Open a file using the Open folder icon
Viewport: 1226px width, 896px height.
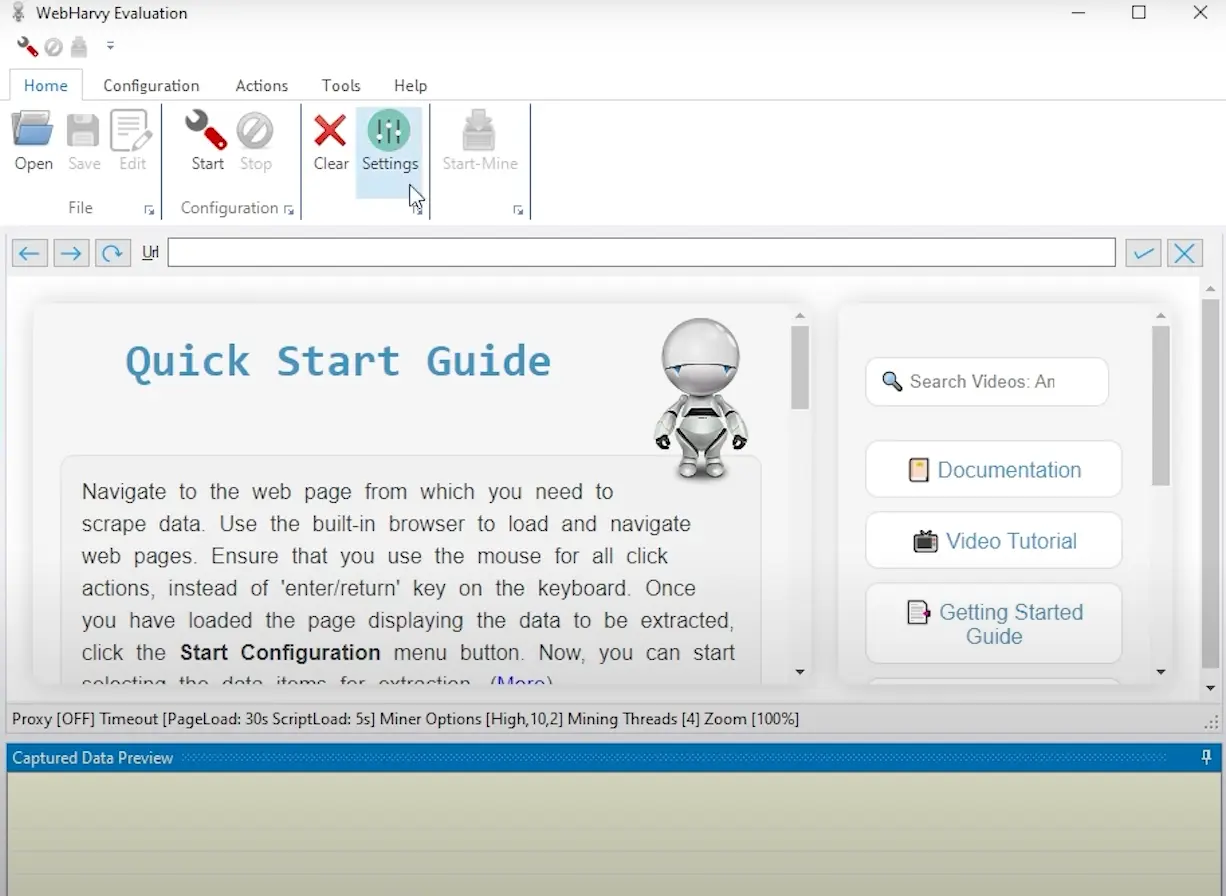click(x=33, y=133)
